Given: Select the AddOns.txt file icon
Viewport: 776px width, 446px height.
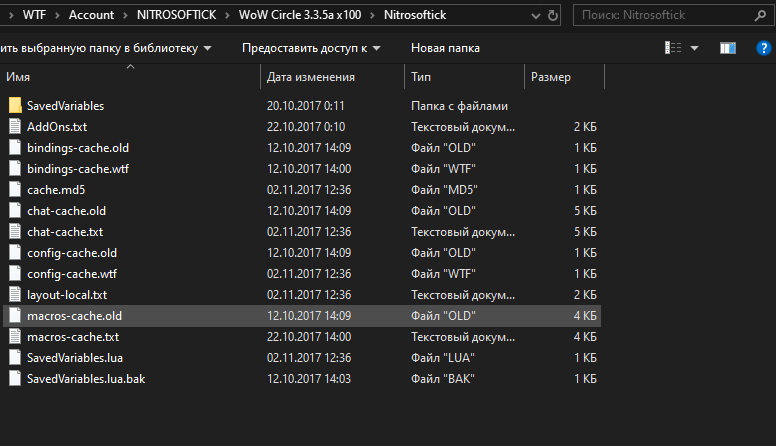Looking at the screenshot, I should click(x=15, y=127).
